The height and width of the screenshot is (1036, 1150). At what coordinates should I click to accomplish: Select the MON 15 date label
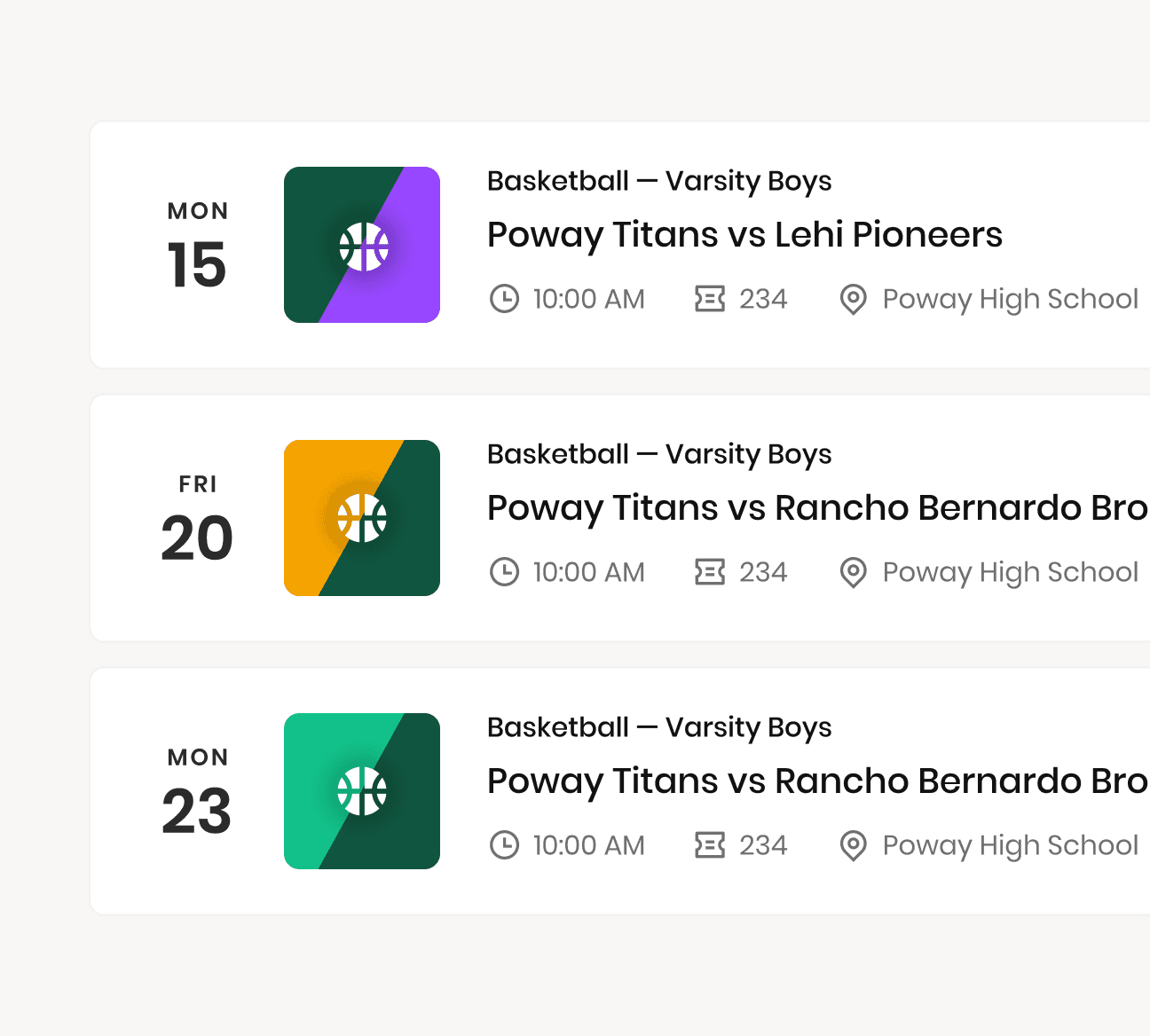[x=197, y=246]
